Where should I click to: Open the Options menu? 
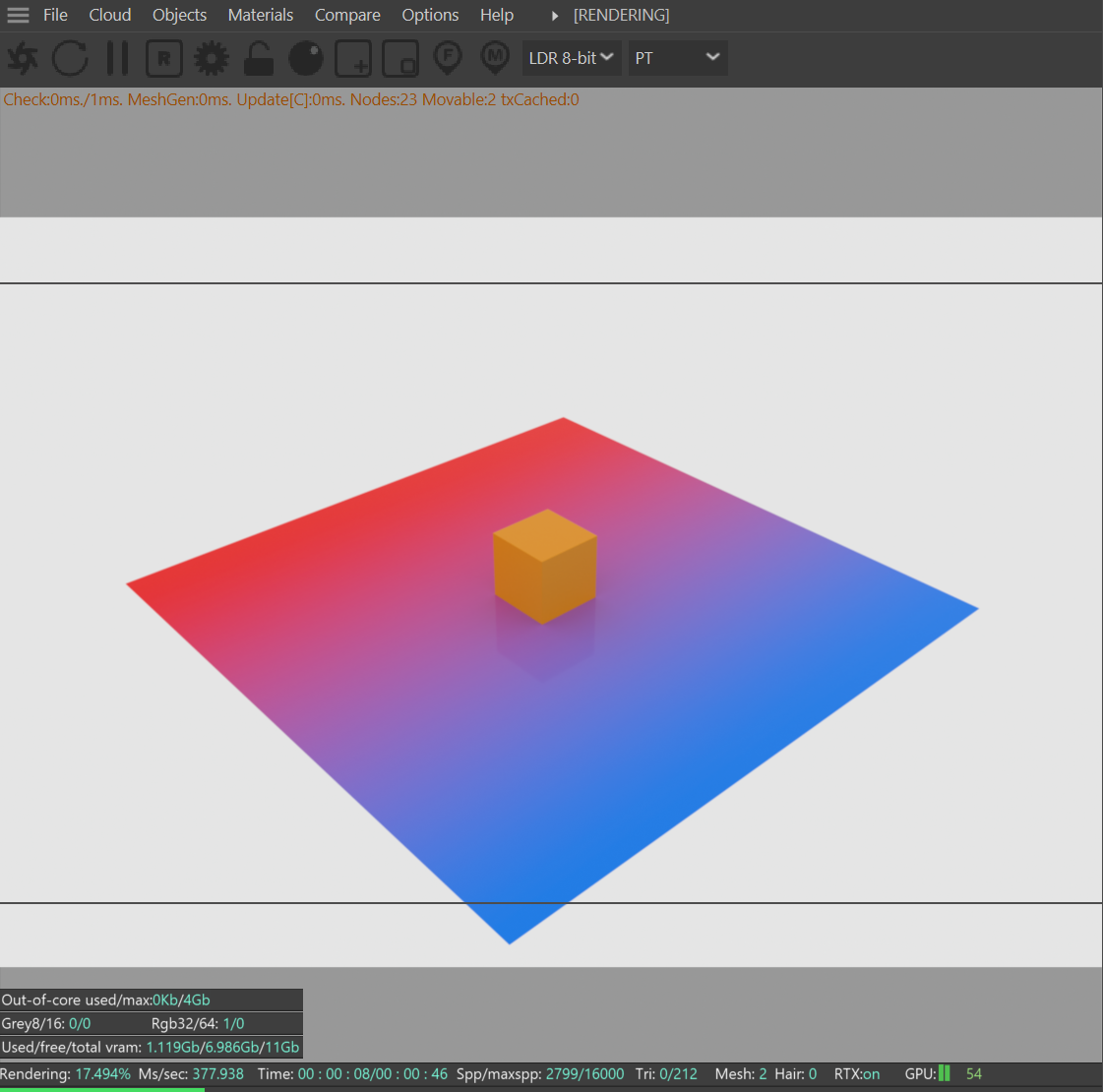click(x=430, y=15)
